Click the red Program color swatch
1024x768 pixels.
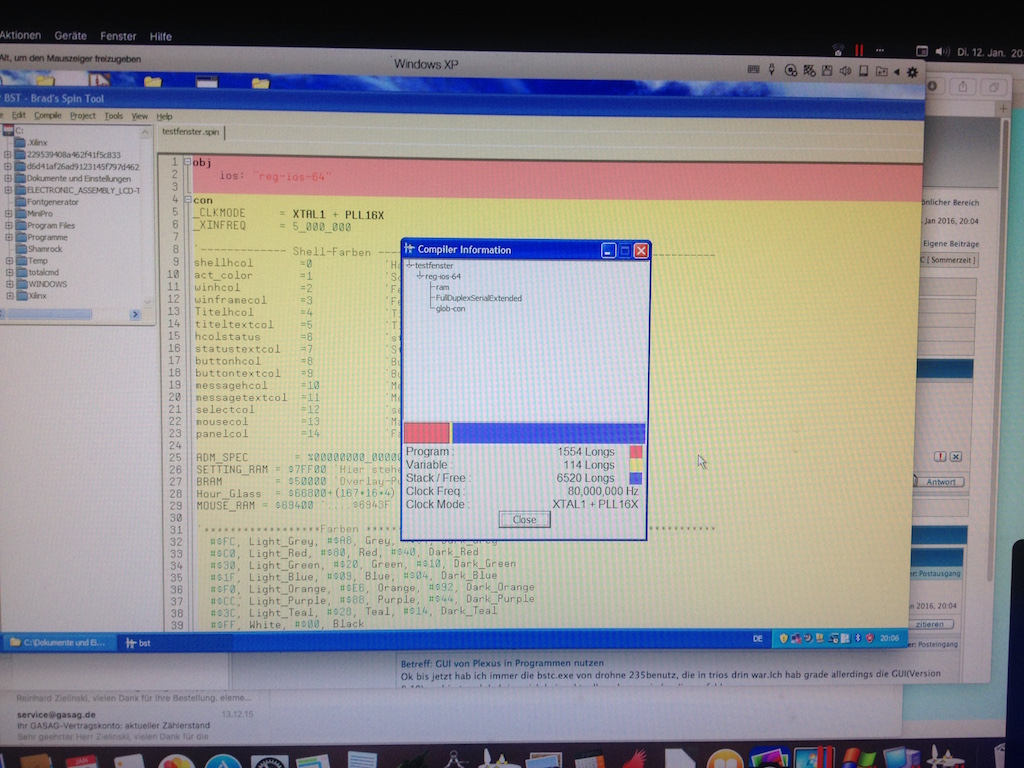pos(635,452)
